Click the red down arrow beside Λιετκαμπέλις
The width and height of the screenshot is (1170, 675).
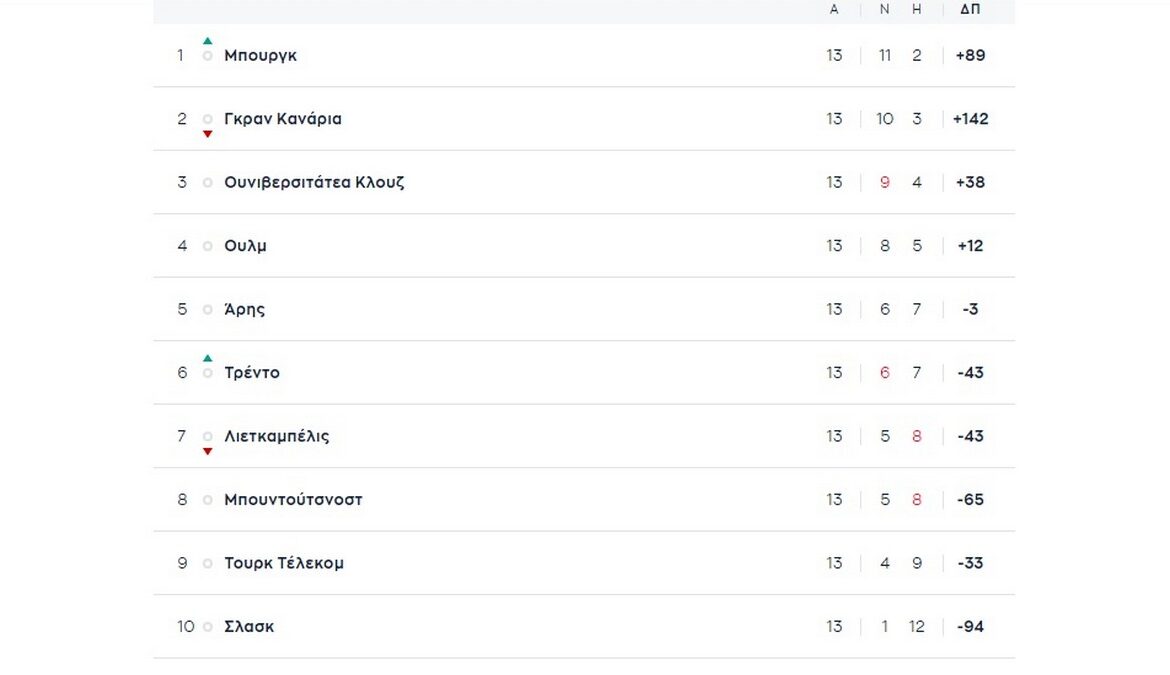point(208,451)
